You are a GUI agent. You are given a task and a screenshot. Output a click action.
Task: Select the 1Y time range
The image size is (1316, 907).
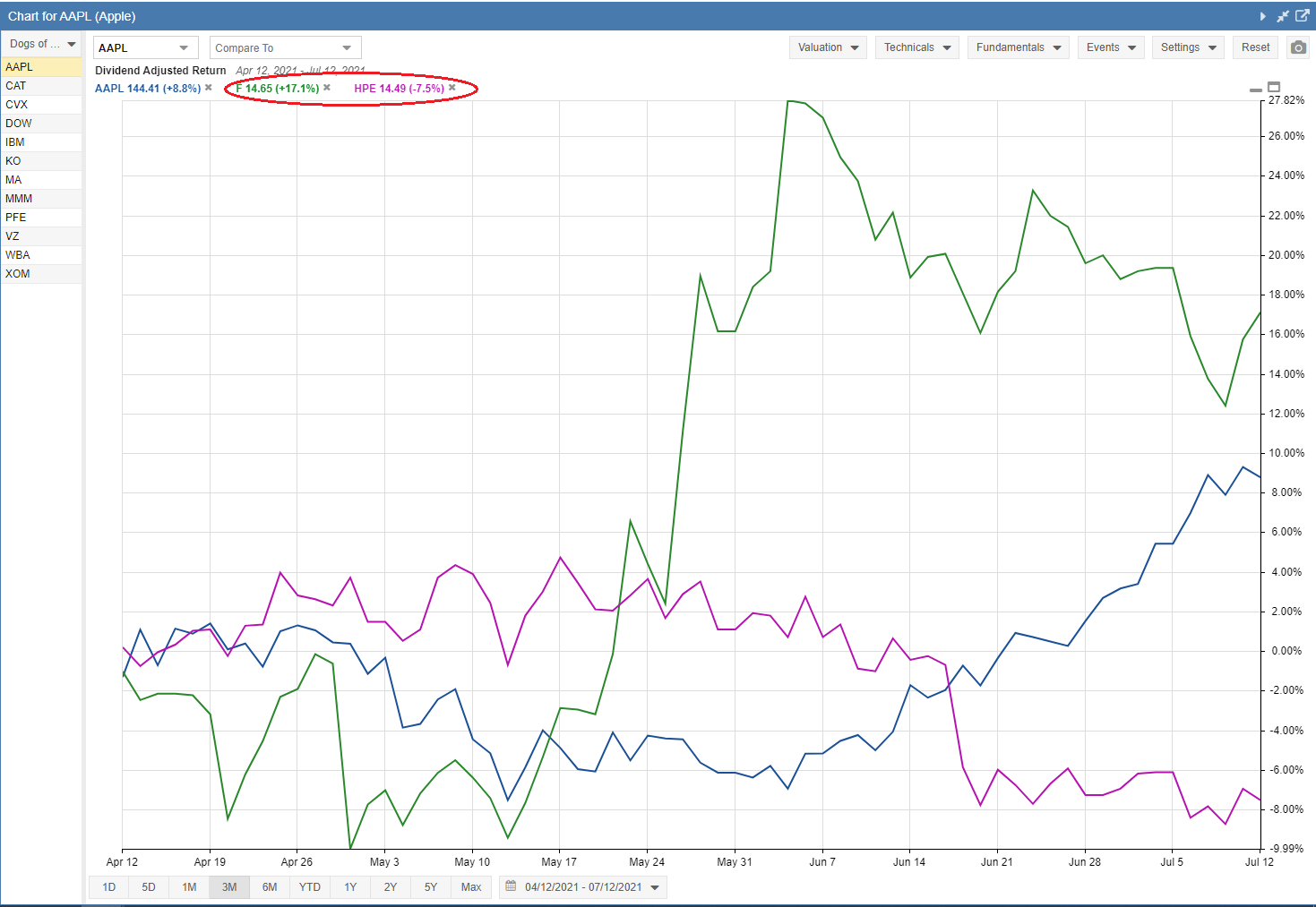[350, 887]
